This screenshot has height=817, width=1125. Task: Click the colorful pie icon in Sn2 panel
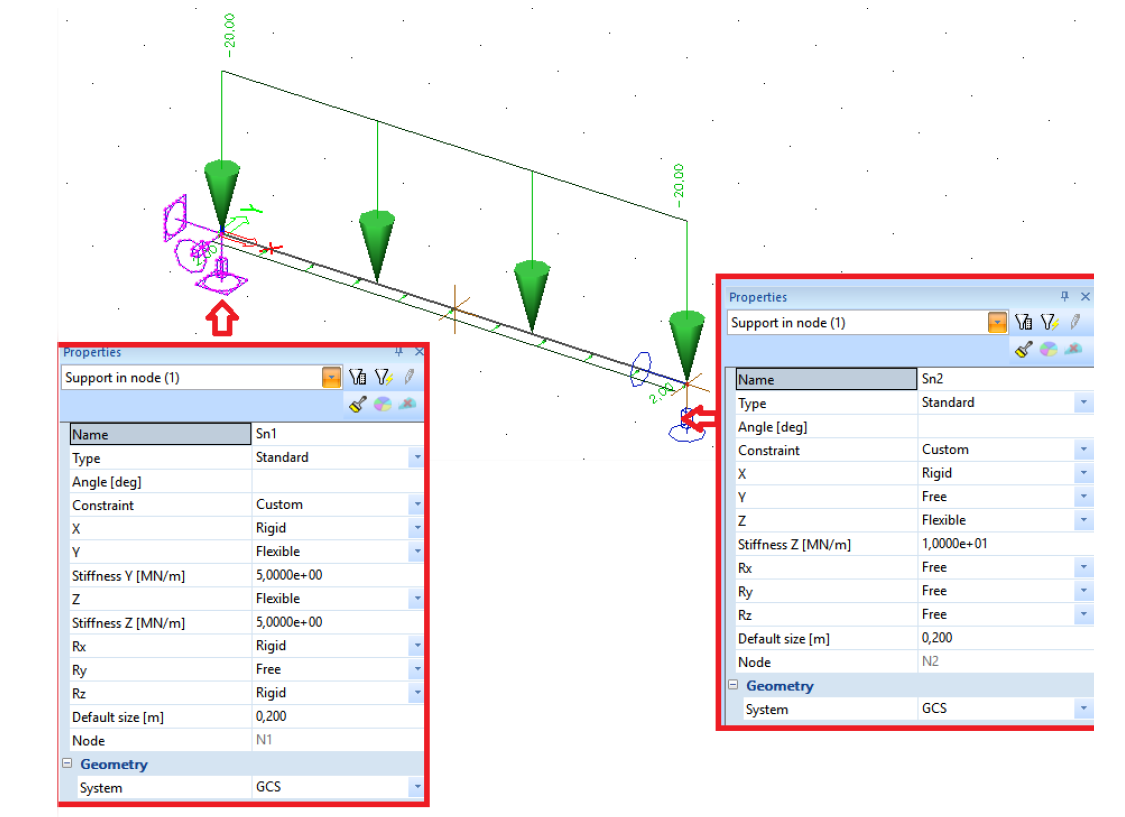[1048, 349]
